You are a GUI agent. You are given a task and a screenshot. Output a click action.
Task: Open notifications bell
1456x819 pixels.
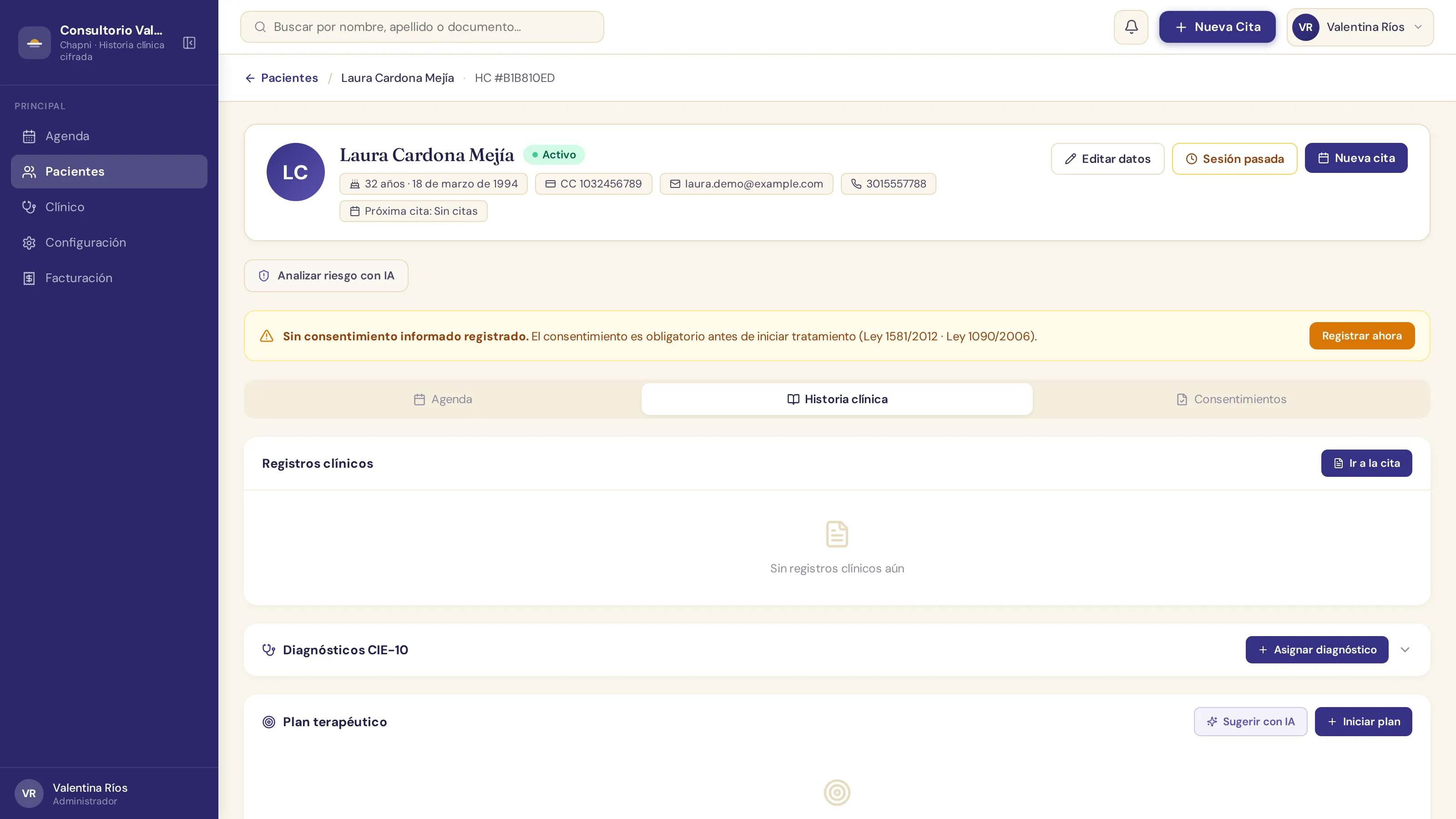pos(1131,26)
